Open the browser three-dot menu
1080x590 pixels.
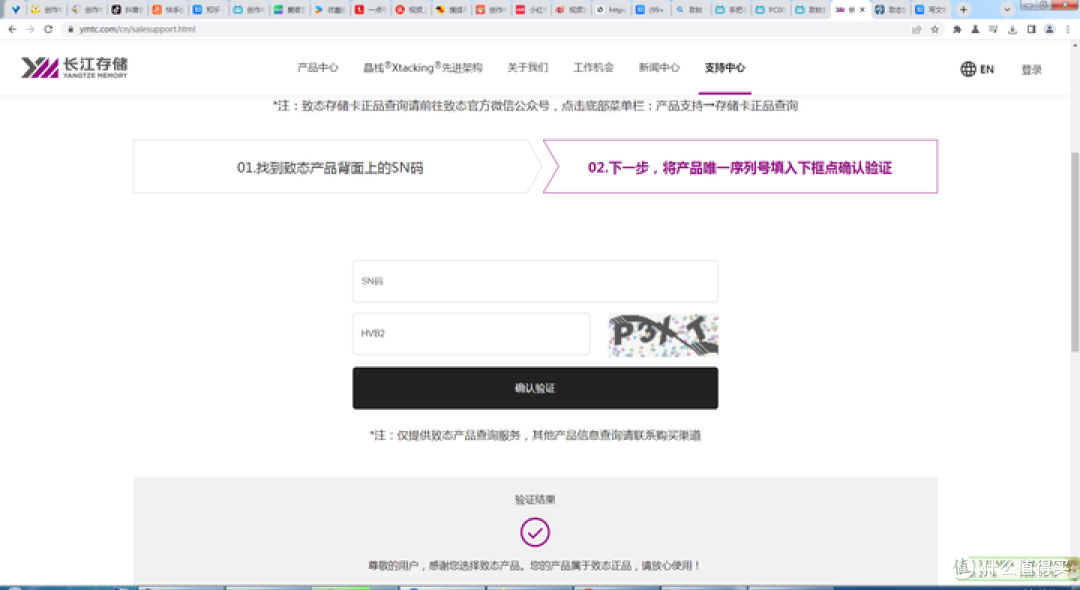1068,30
